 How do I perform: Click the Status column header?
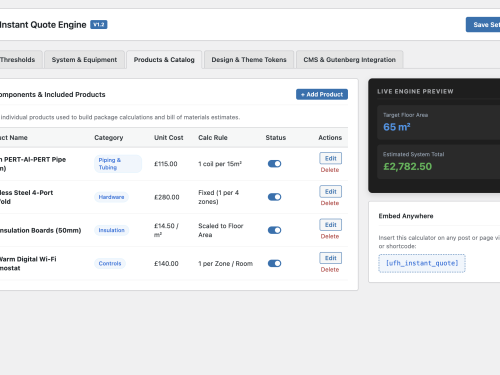click(x=276, y=138)
